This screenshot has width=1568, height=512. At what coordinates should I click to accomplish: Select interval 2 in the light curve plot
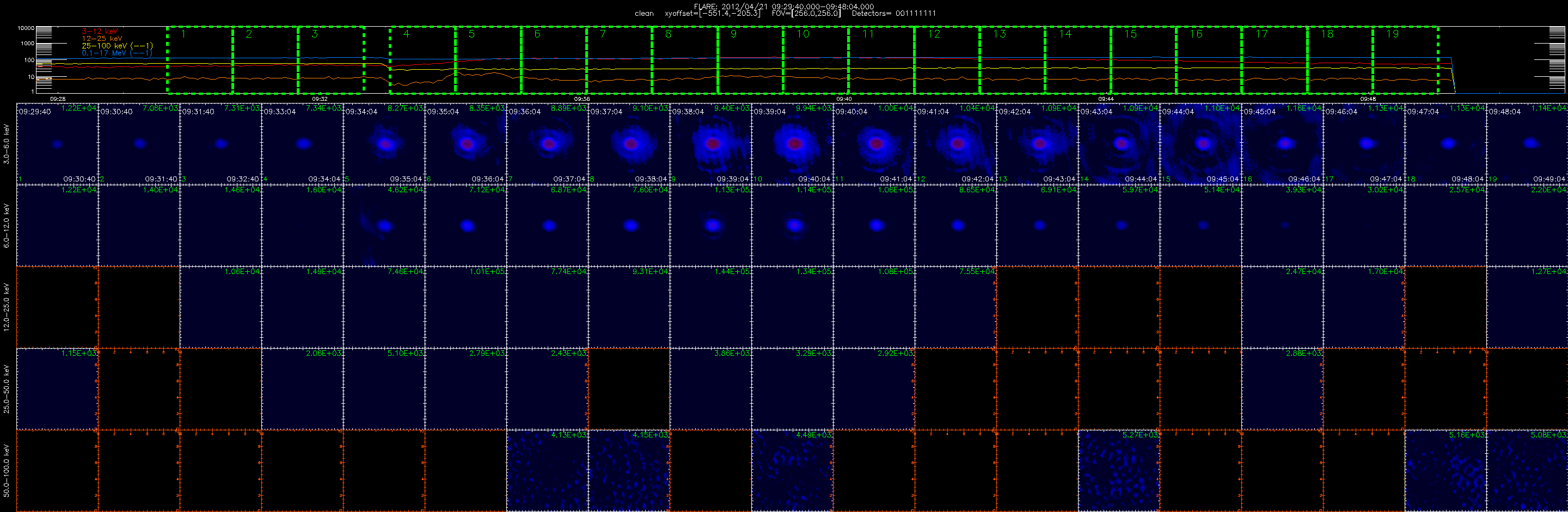click(x=265, y=60)
